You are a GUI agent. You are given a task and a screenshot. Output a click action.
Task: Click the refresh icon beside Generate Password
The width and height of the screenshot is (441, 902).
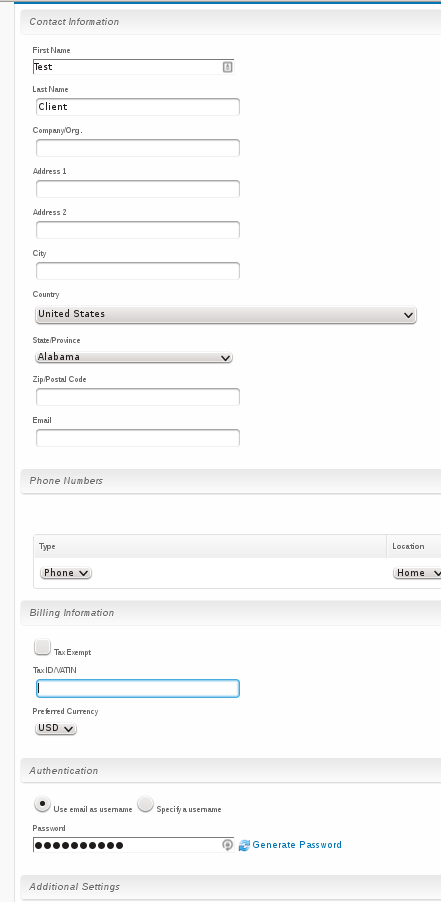tap(244, 845)
